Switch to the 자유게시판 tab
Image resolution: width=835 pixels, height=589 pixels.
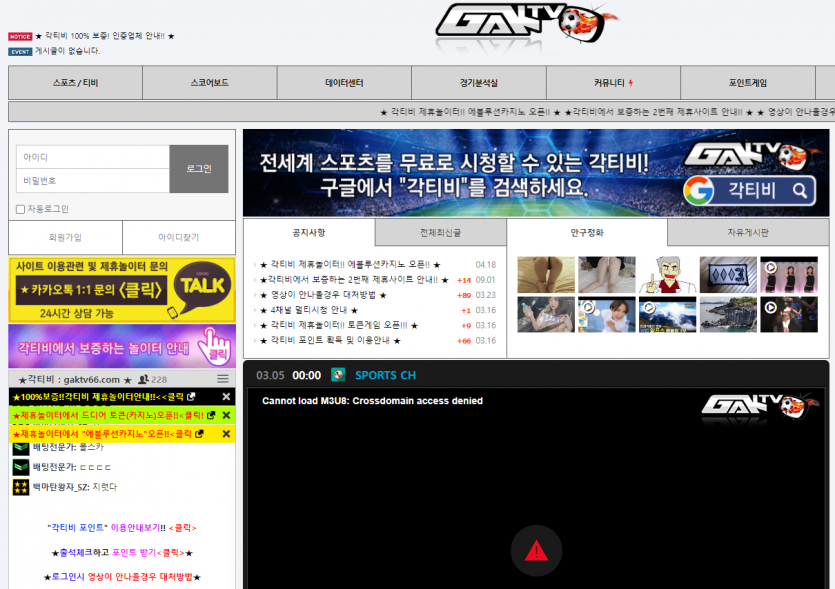748,233
